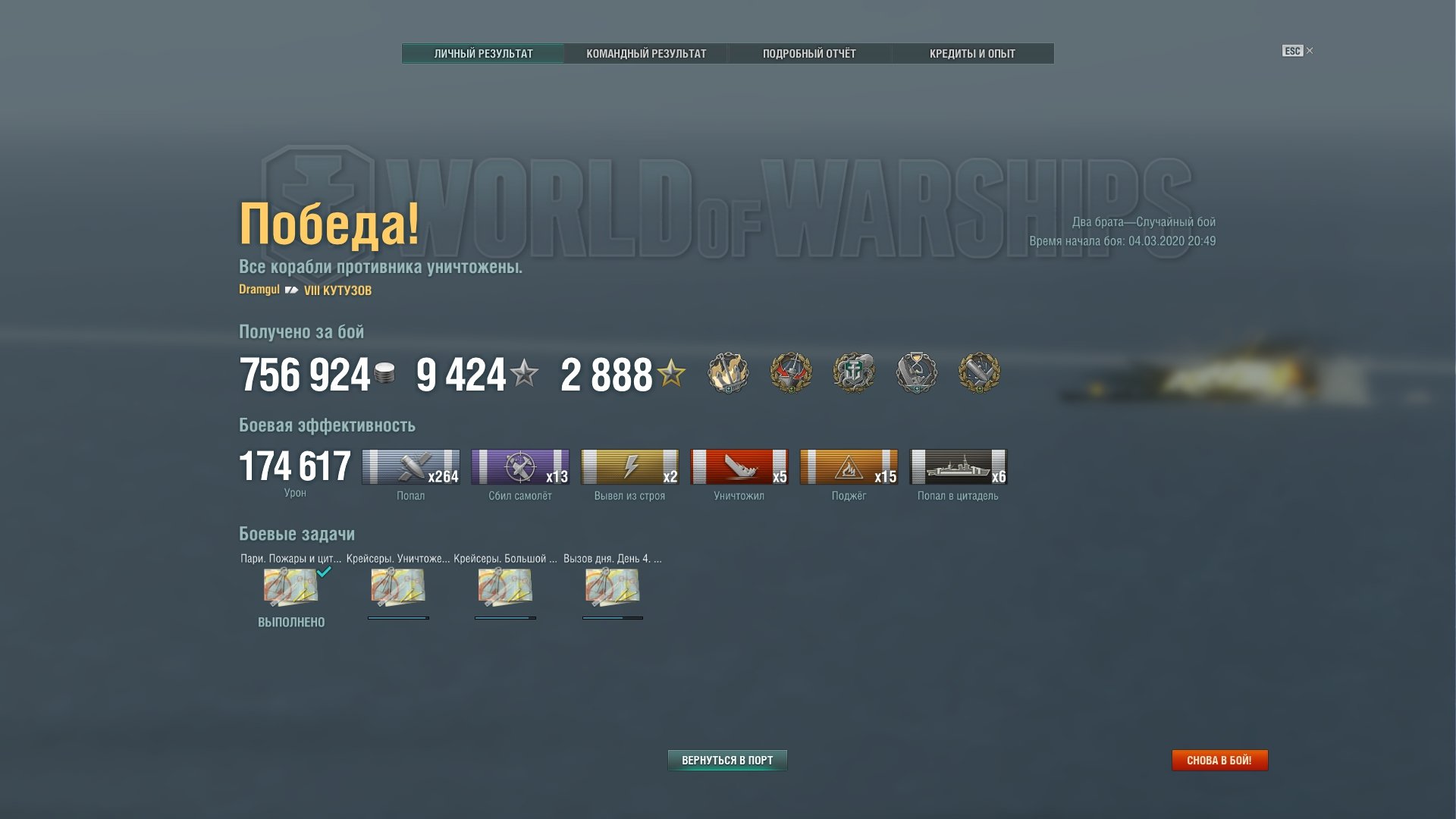The width and height of the screenshot is (1456, 819).
Task: Click the Поджёг x15 fire ribbon
Action: [849, 466]
